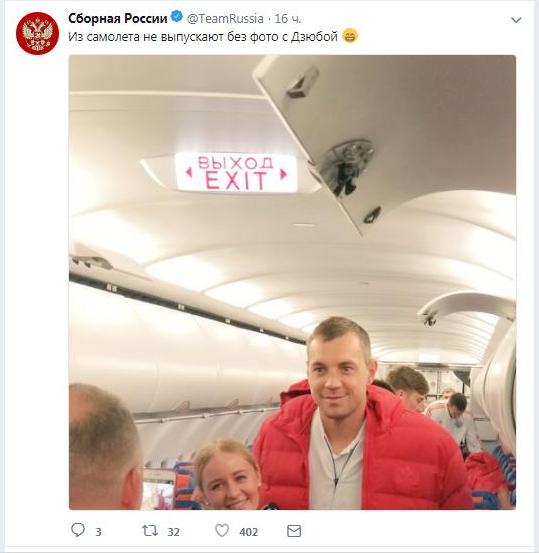This screenshot has height=553, width=539.
Task: Click the retweet count 32
Action: click(173, 532)
